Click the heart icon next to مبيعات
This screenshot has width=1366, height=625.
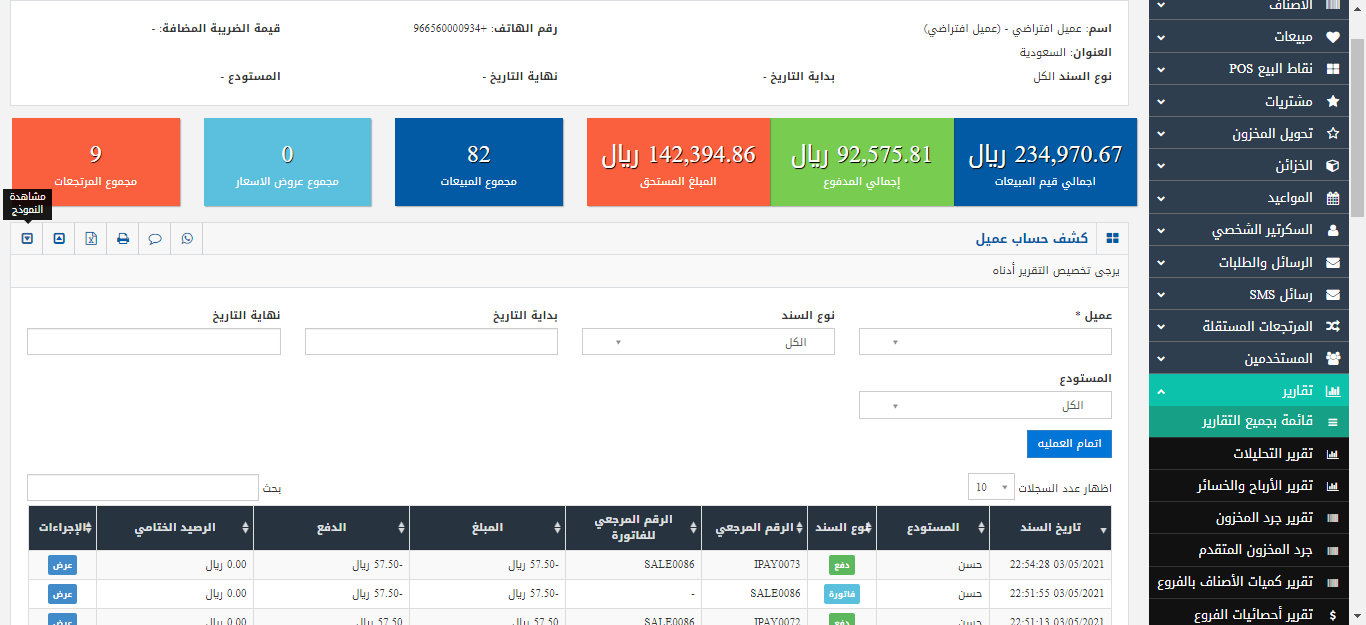tap(1332, 37)
